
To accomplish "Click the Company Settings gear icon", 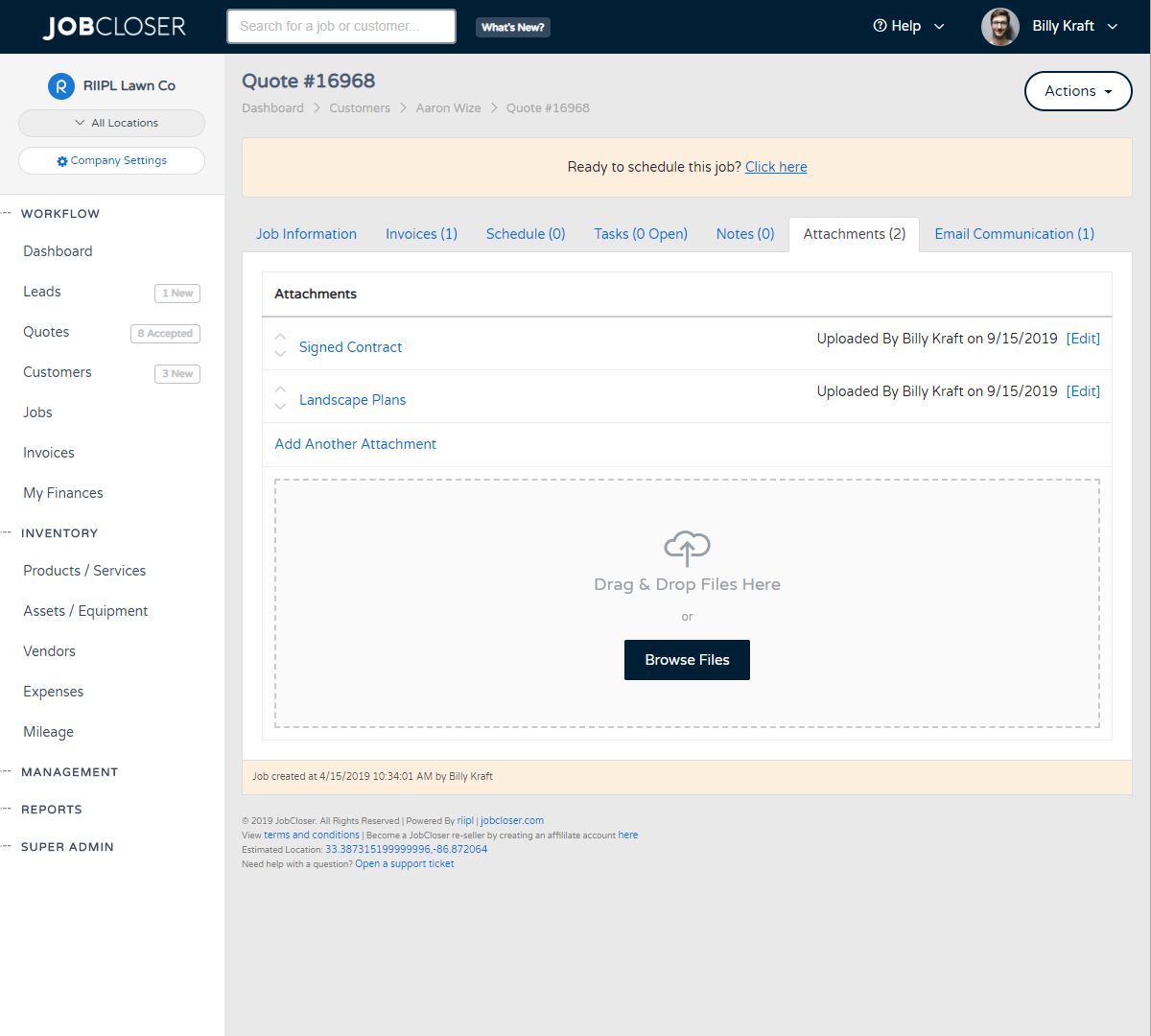I will (61, 160).
